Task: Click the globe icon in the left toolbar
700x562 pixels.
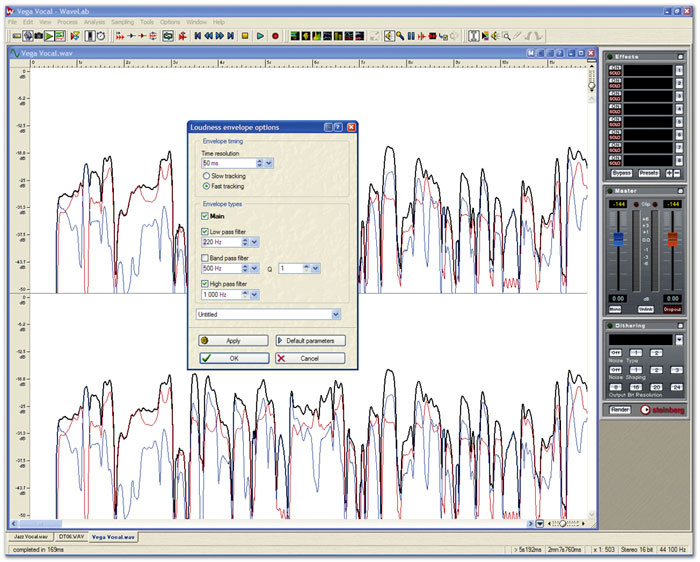Action: [x=28, y=36]
